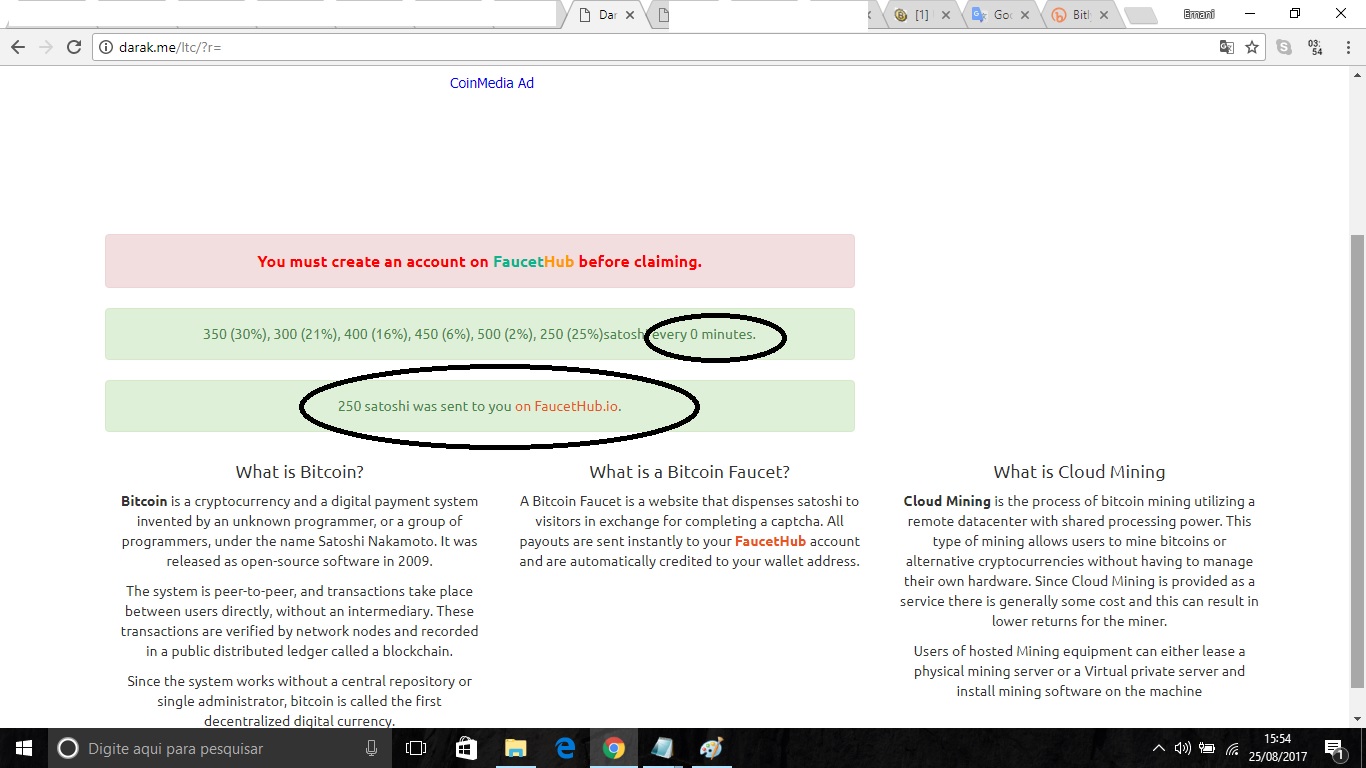Reload the darak.me page
This screenshot has height=768, width=1366.
click(x=74, y=47)
